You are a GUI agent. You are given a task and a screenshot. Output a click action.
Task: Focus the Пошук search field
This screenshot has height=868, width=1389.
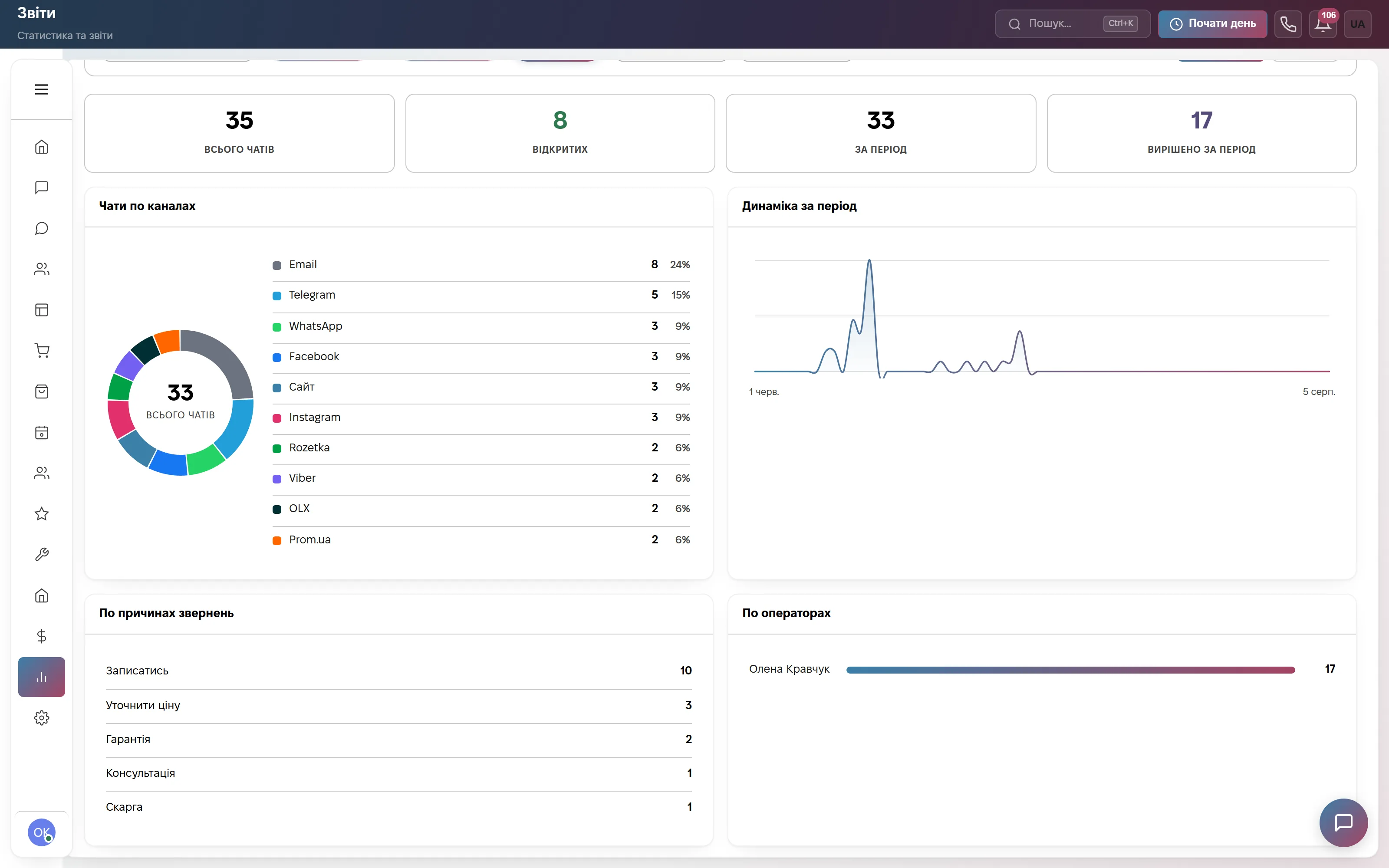point(1072,24)
